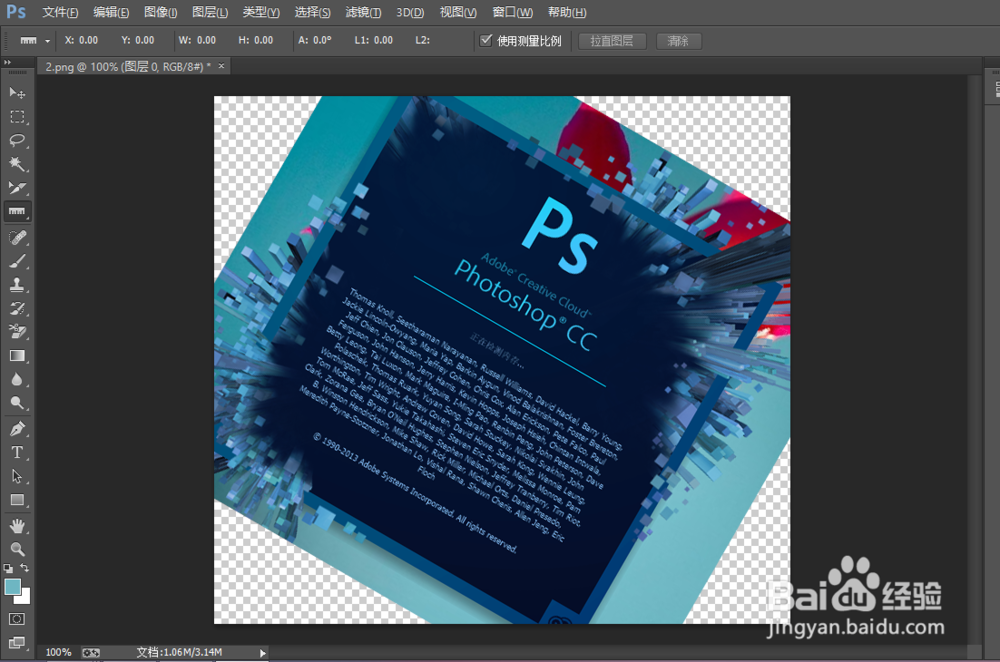Viewport: 1000px width, 662px height.
Task: Expand the toolbox panel with double arrows
Action: click(8, 62)
